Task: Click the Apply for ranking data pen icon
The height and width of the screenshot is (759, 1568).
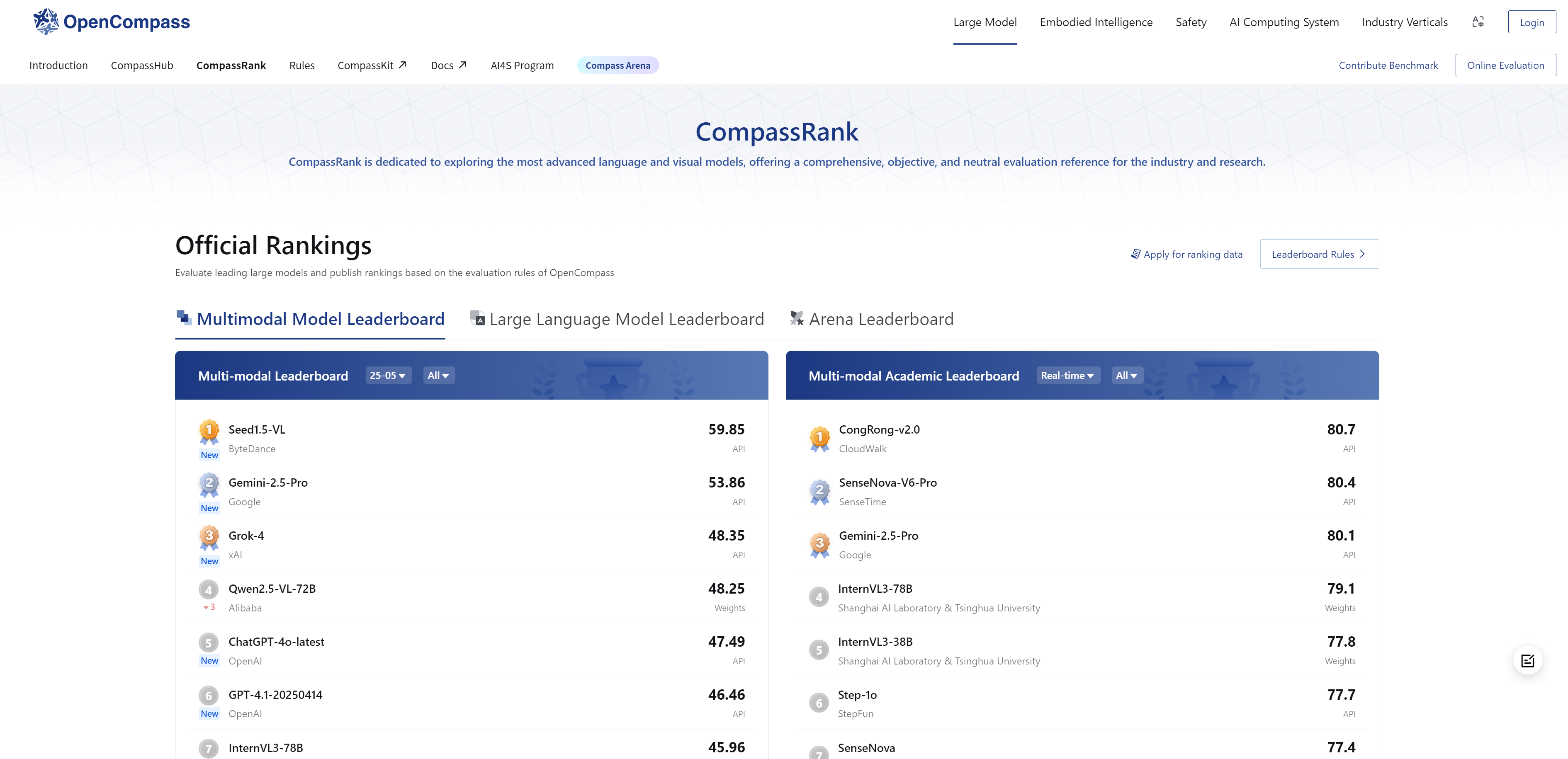Action: 1135,254
